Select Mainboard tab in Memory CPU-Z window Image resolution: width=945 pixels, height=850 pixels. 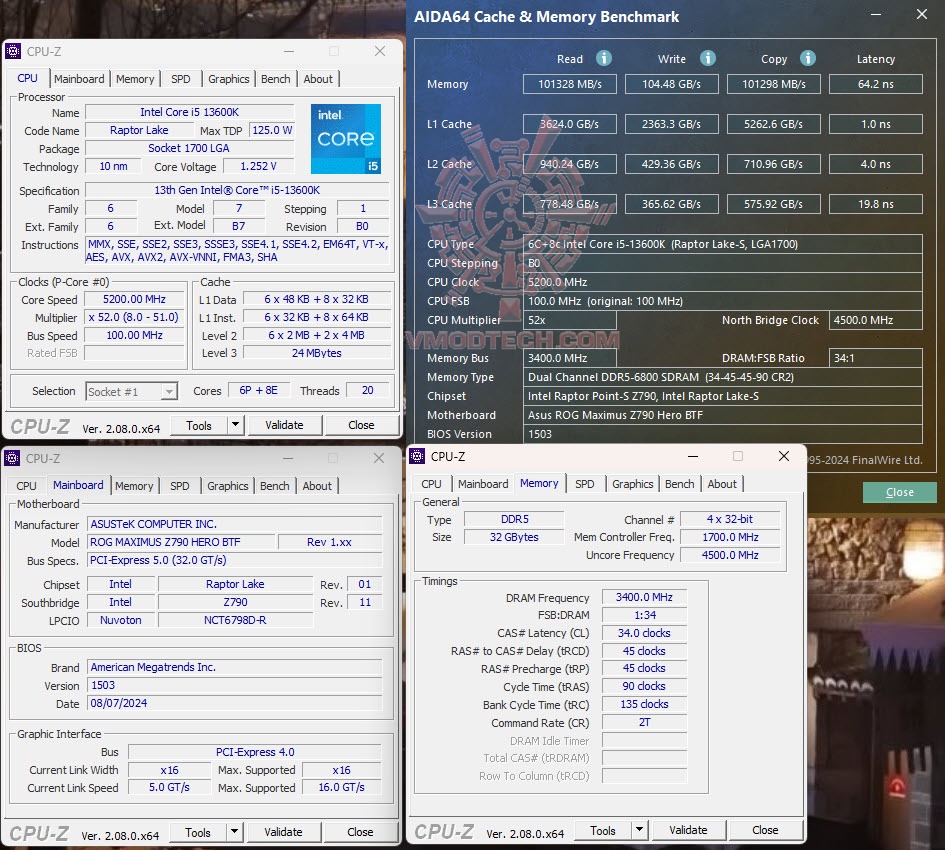click(483, 484)
